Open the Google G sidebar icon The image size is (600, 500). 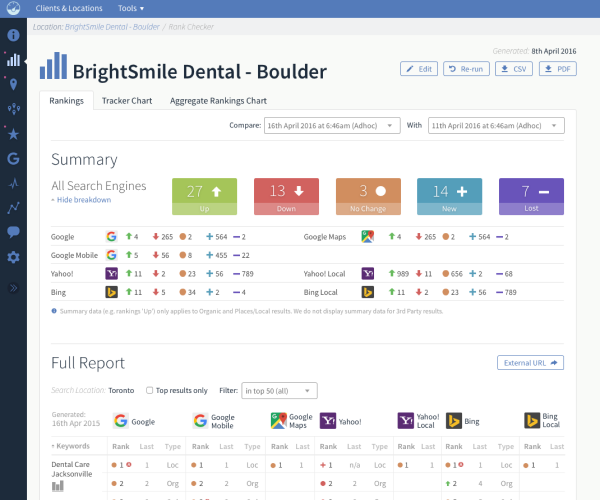13,158
